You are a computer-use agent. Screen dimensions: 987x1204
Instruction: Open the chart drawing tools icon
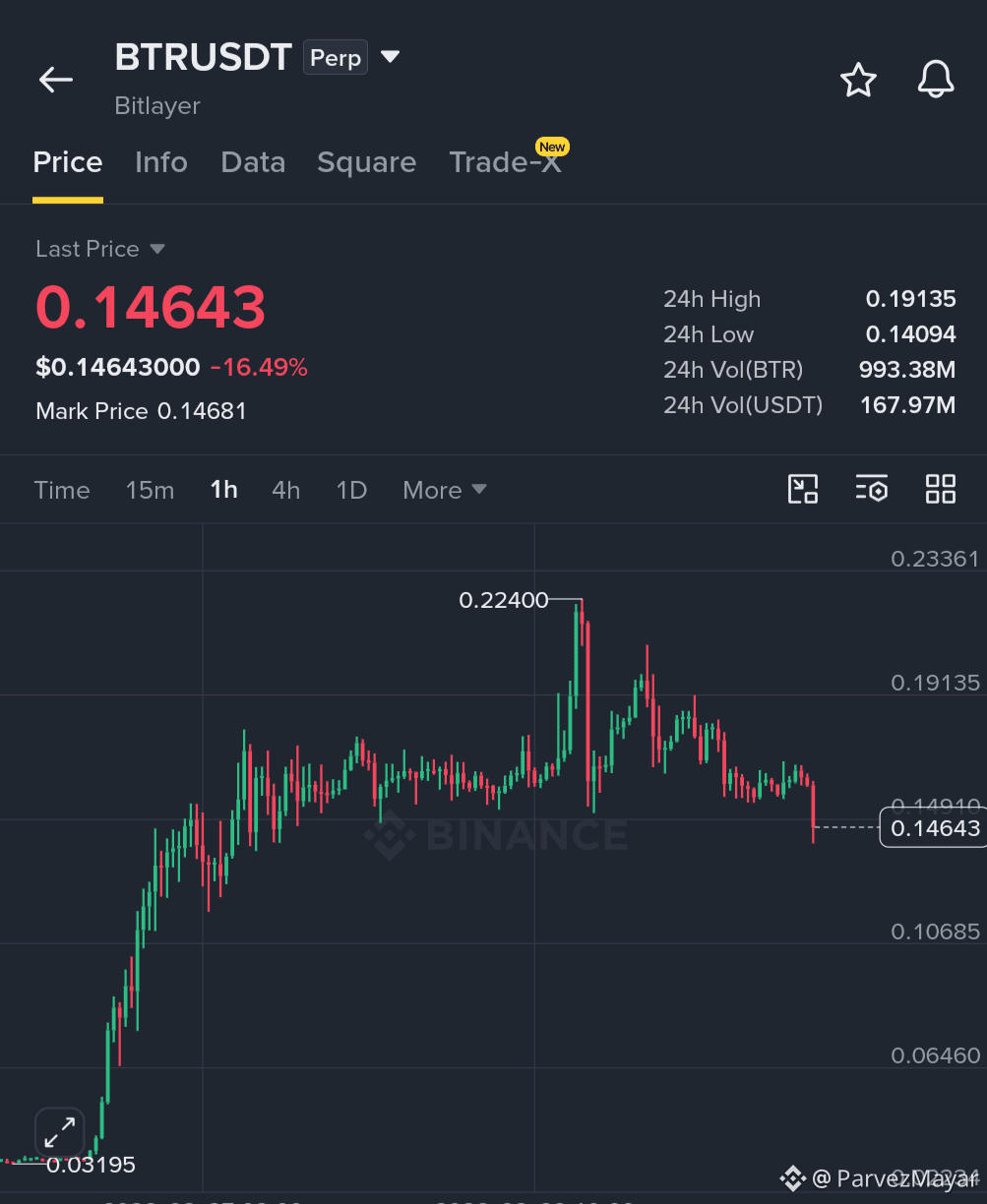[x=803, y=489]
